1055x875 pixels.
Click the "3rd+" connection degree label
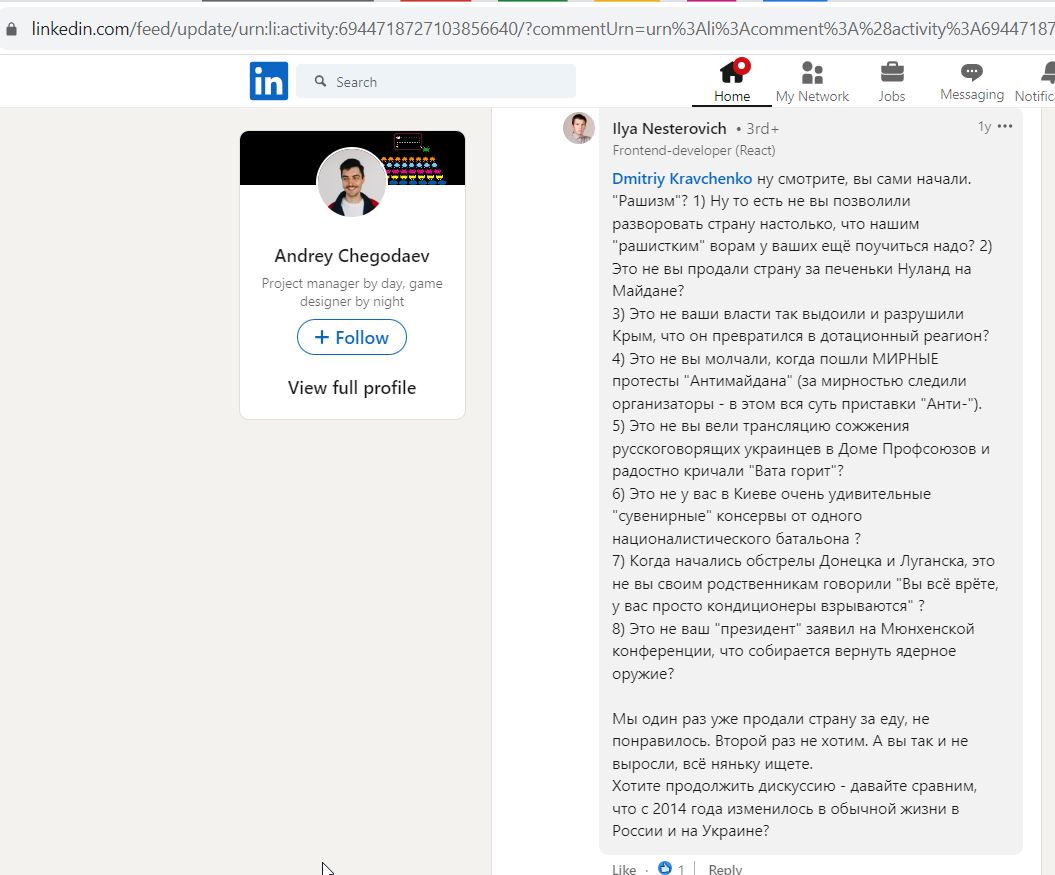pos(762,129)
